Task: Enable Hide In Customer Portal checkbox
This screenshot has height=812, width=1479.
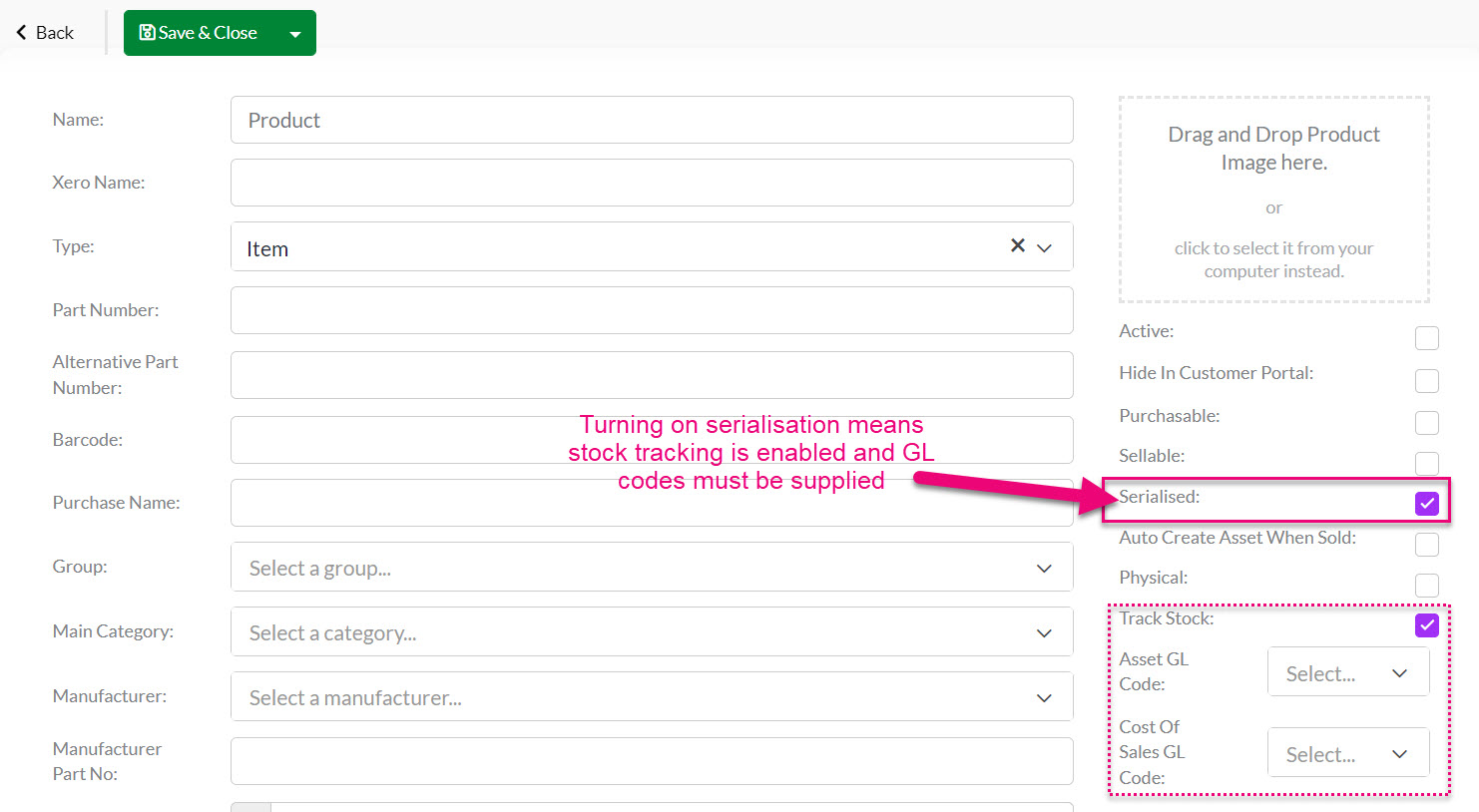Action: pos(1427,381)
